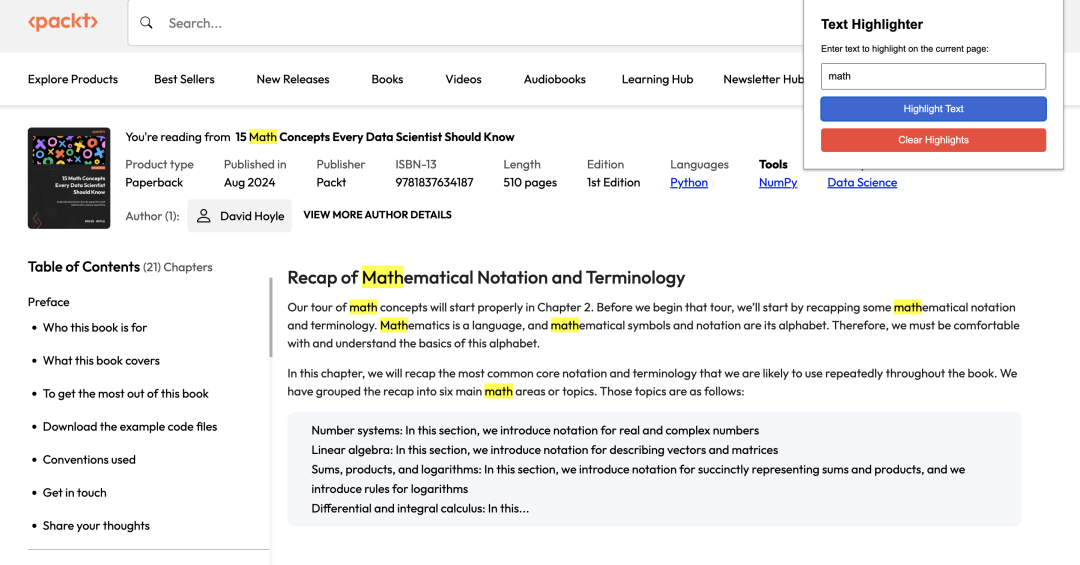Image resolution: width=1080 pixels, height=565 pixels.
Task: Follow the NumPy tools link
Action: point(778,183)
